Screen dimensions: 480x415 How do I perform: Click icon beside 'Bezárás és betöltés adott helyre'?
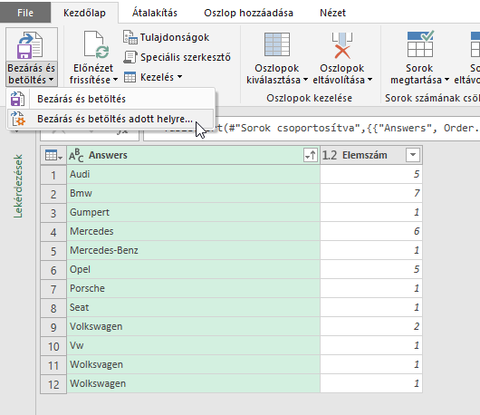[x=17, y=119]
